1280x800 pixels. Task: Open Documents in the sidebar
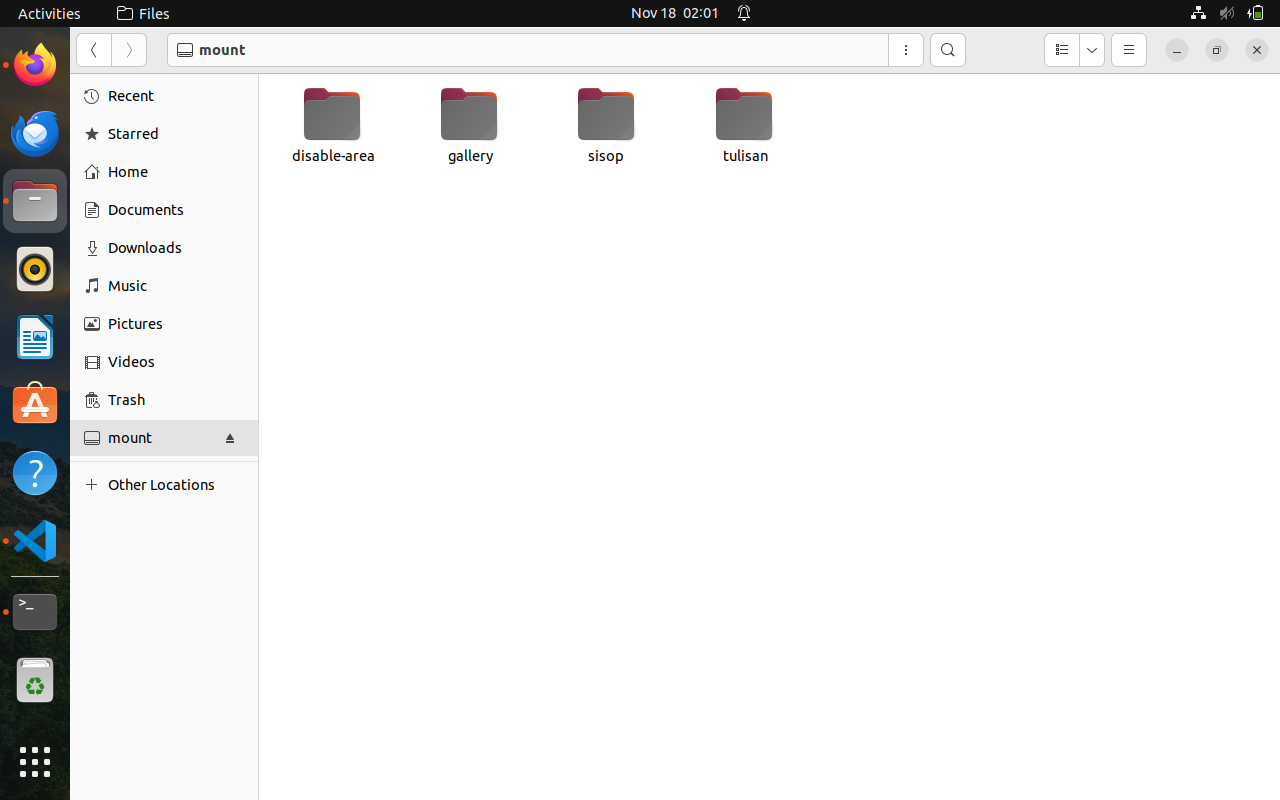(x=164, y=210)
